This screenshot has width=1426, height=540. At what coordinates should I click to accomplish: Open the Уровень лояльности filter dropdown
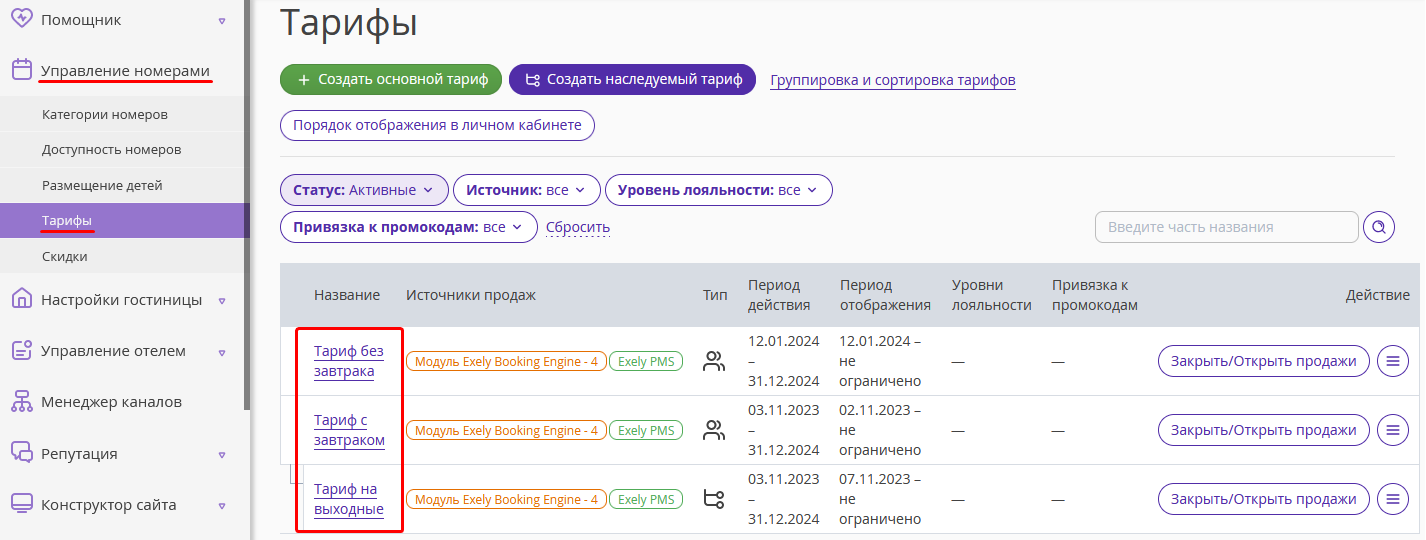(719, 189)
